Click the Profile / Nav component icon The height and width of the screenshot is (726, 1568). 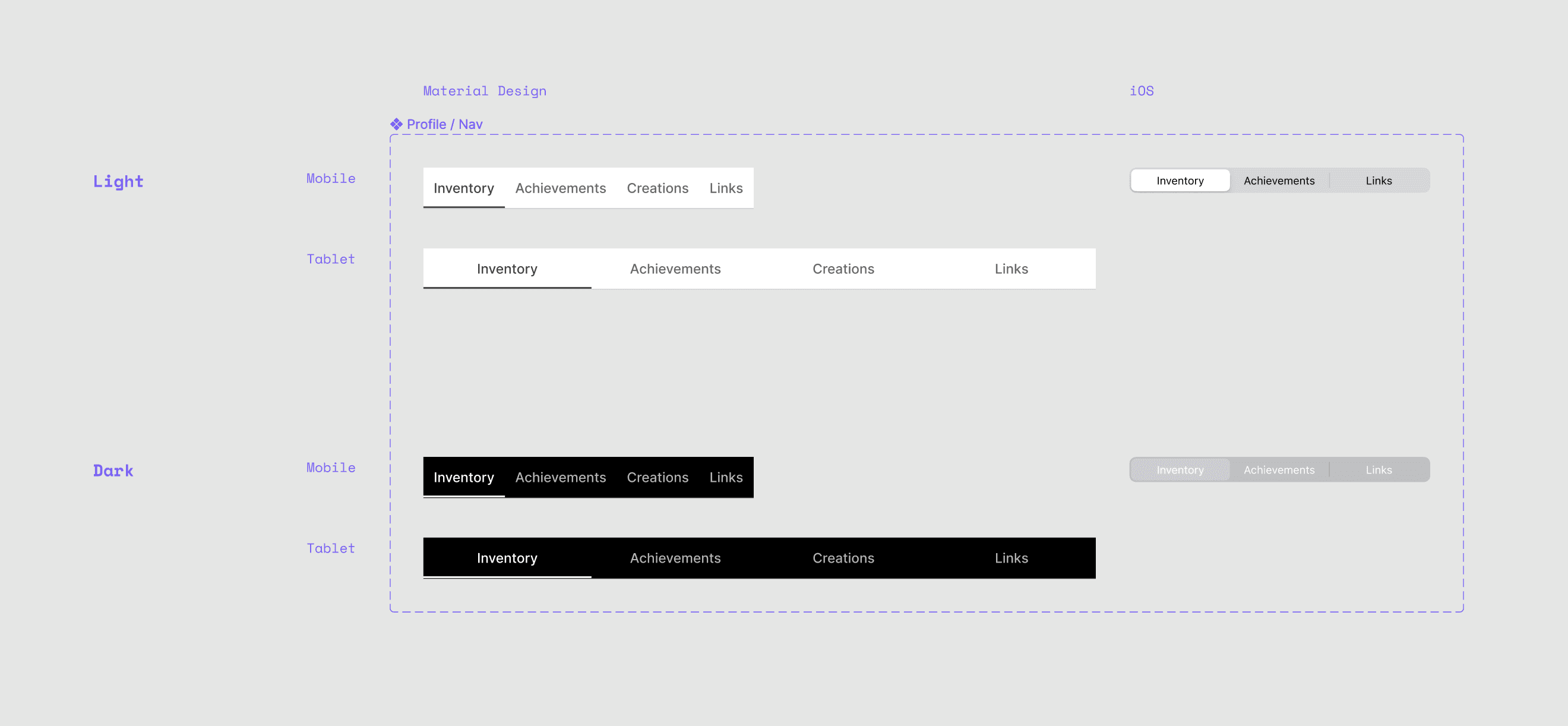396,124
